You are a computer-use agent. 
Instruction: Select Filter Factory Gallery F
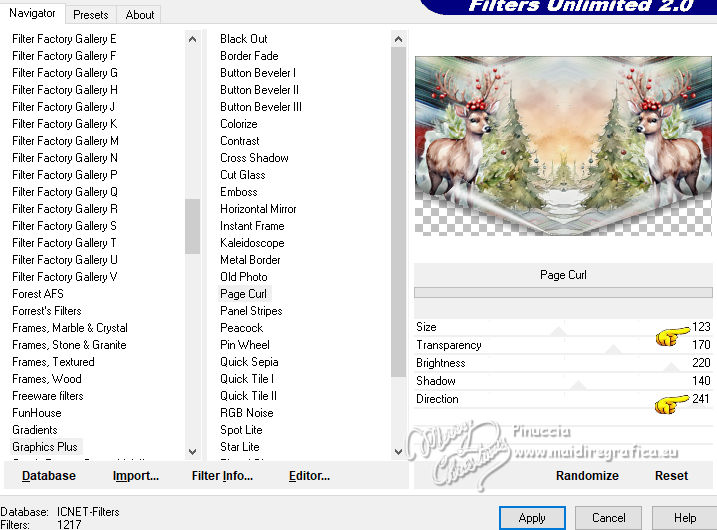coord(64,56)
